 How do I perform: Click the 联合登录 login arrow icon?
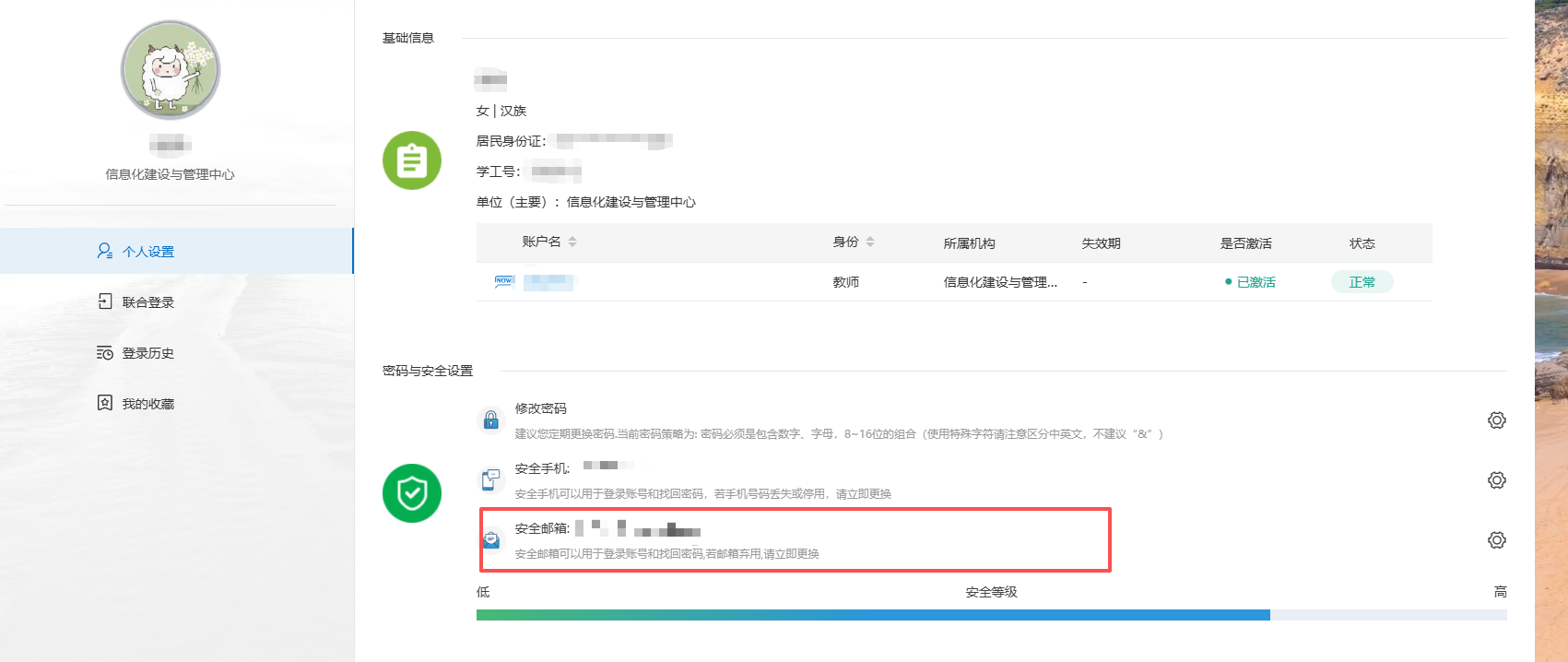105,301
